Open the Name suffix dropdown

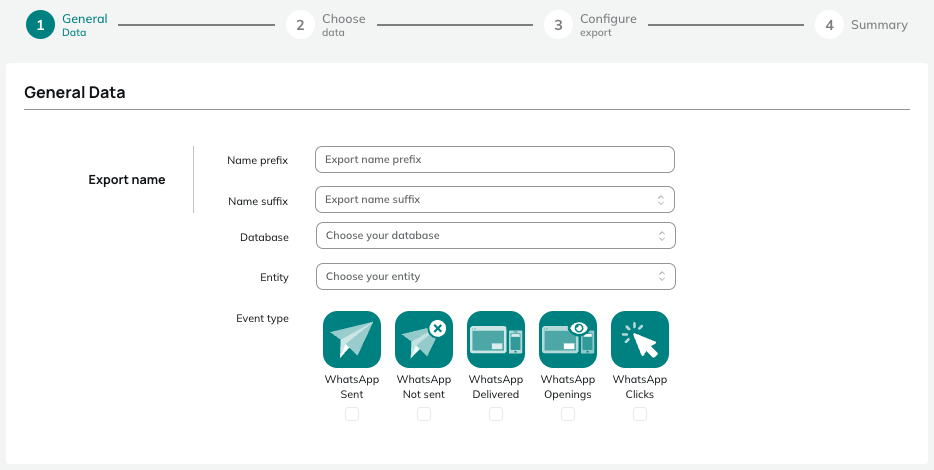pos(494,200)
